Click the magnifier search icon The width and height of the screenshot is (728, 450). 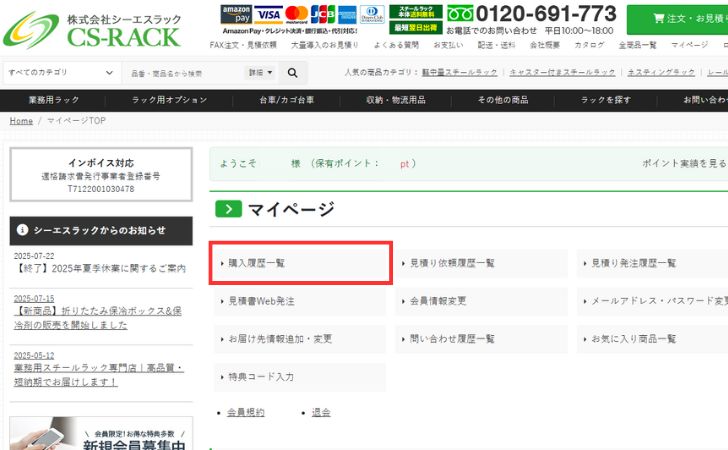292,72
